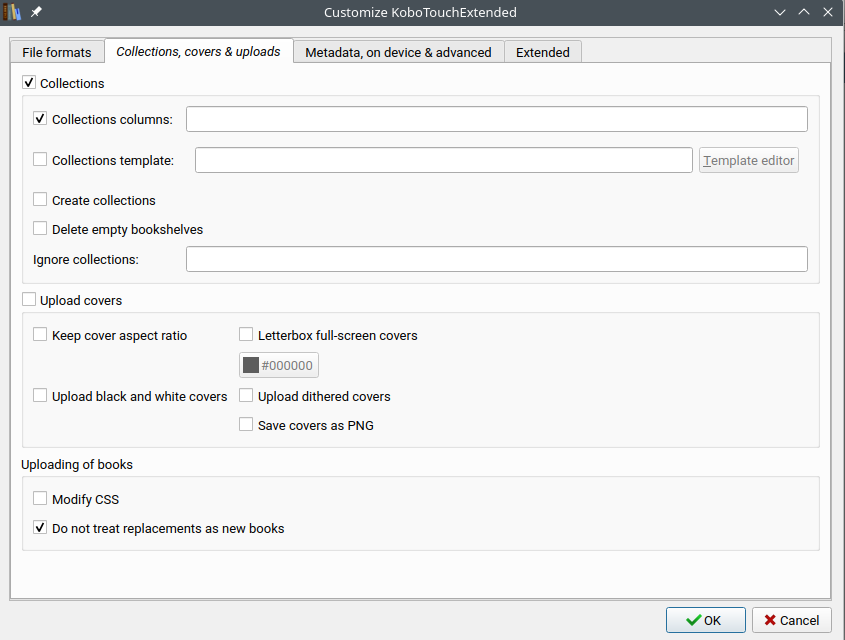845x640 pixels.
Task: Click the pin icon in title bar
Action: click(x=36, y=12)
